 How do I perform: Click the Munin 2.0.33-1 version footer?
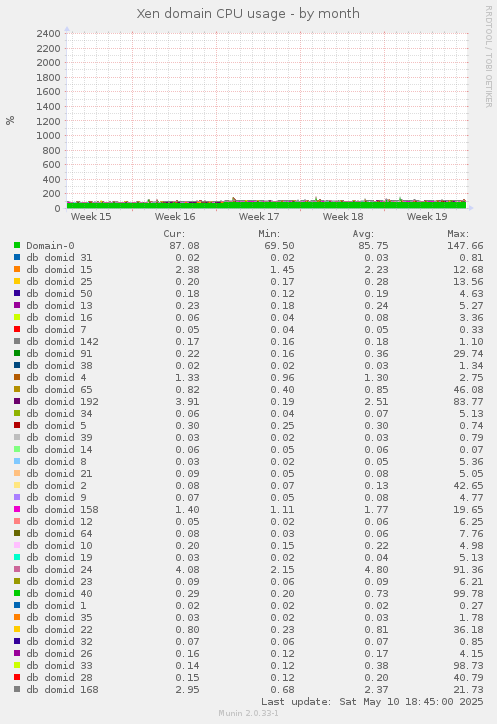tap(248, 713)
